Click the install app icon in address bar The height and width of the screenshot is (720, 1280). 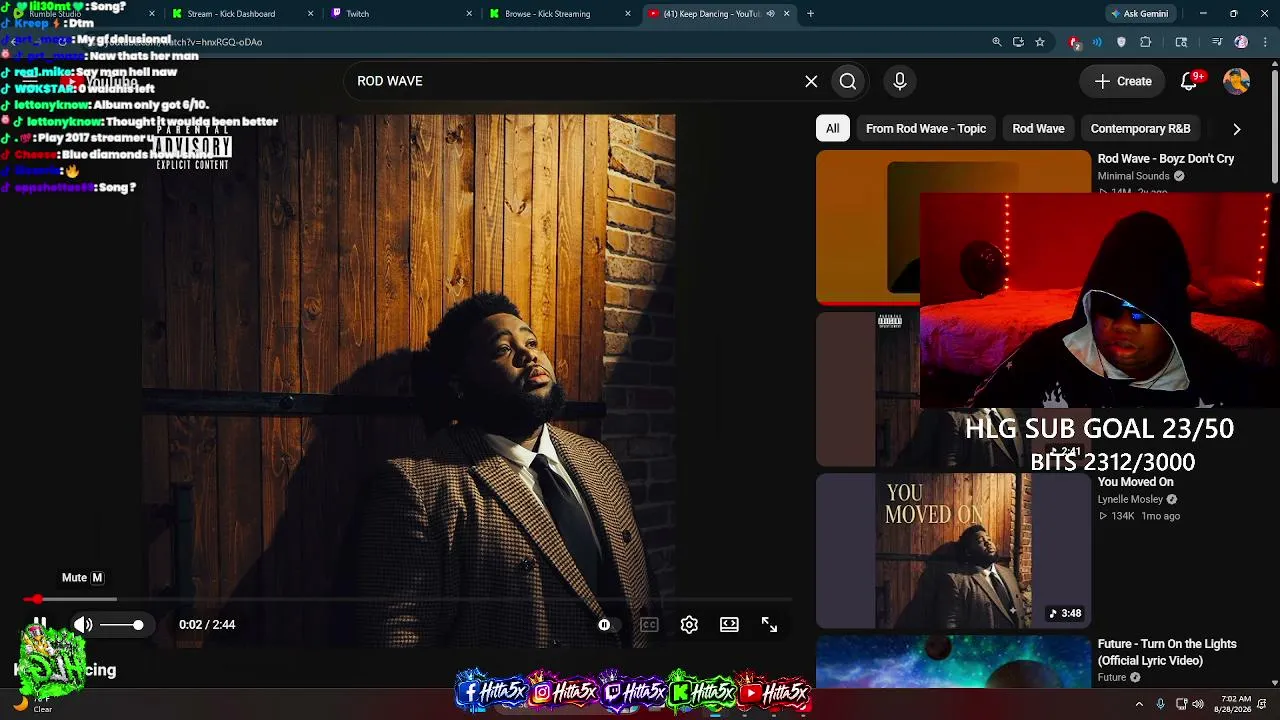pyautogui.click(x=1018, y=42)
